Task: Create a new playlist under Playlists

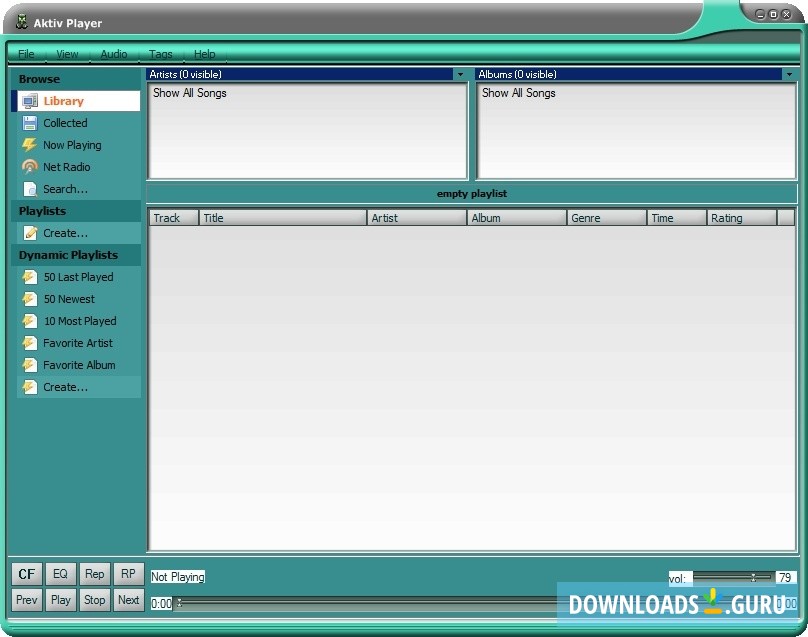Action: [62, 232]
